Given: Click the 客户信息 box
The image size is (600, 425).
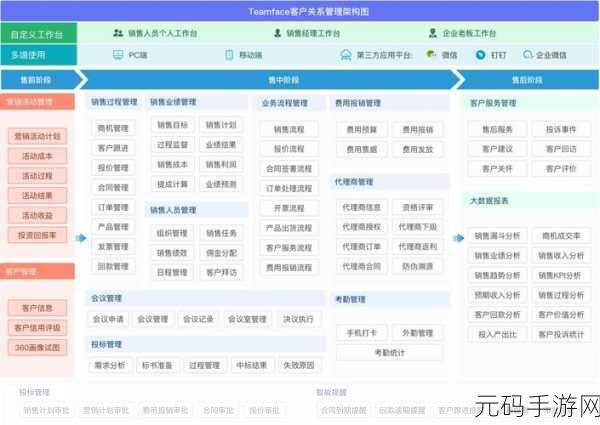Looking at the screenshot, I should [x=38, y=308].
